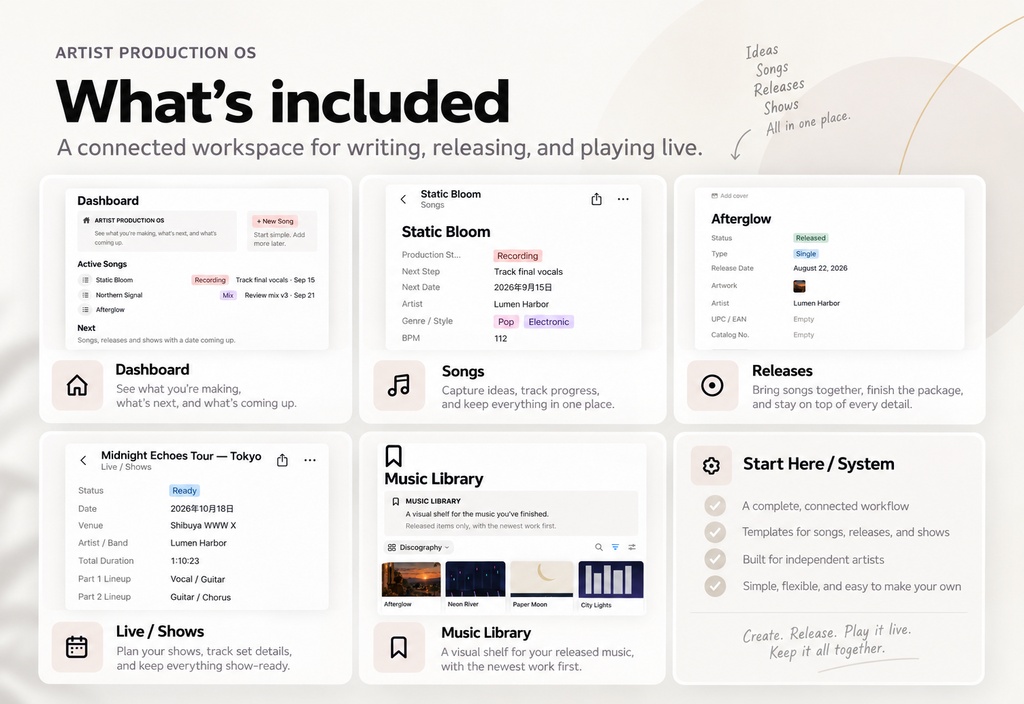Click the Catalog No. Empty field

[x=804, y=334]
